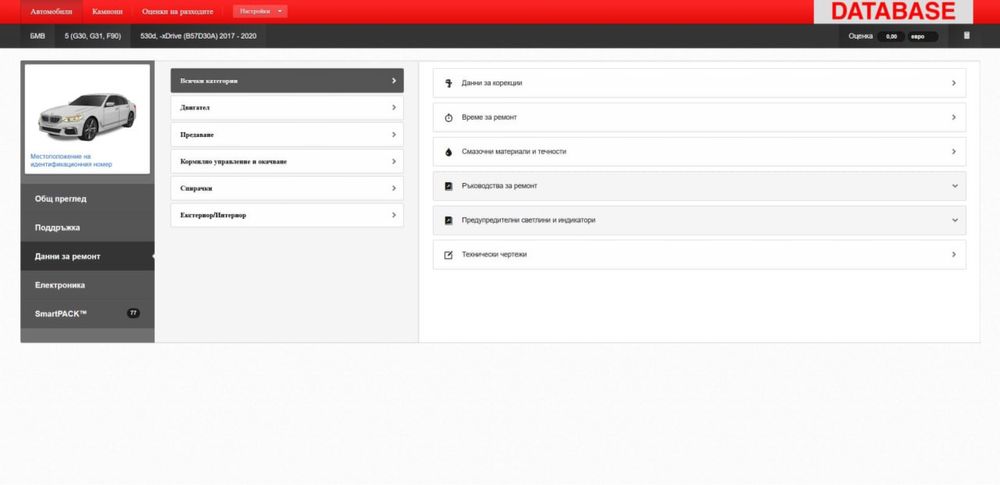The height and width of the screenshot is (485, 1000).
Task: Click the book icon beside Ръководства за ремонт
Action: pyautogui.click(x=448, y=186)
